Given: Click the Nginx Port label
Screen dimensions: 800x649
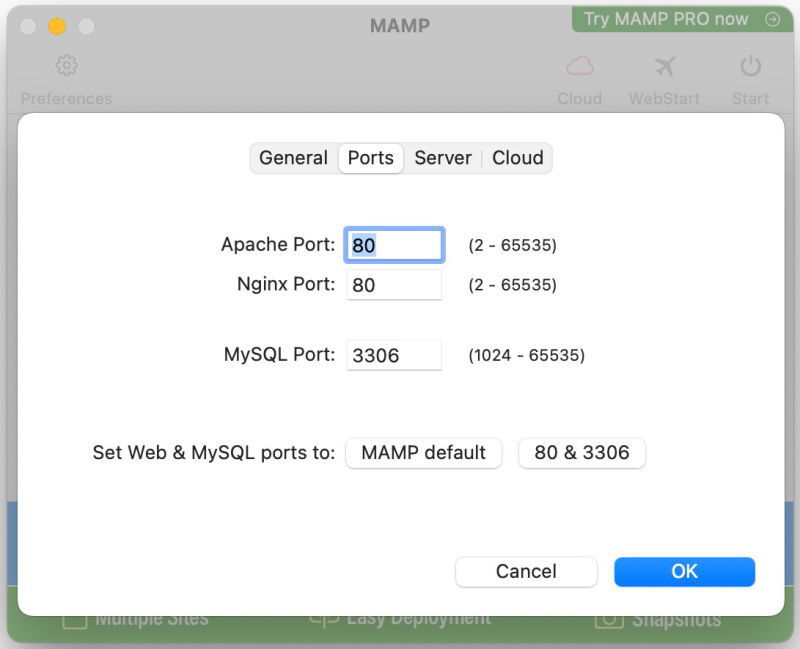Looking at the screenshot, I should [x=286, y=284].
